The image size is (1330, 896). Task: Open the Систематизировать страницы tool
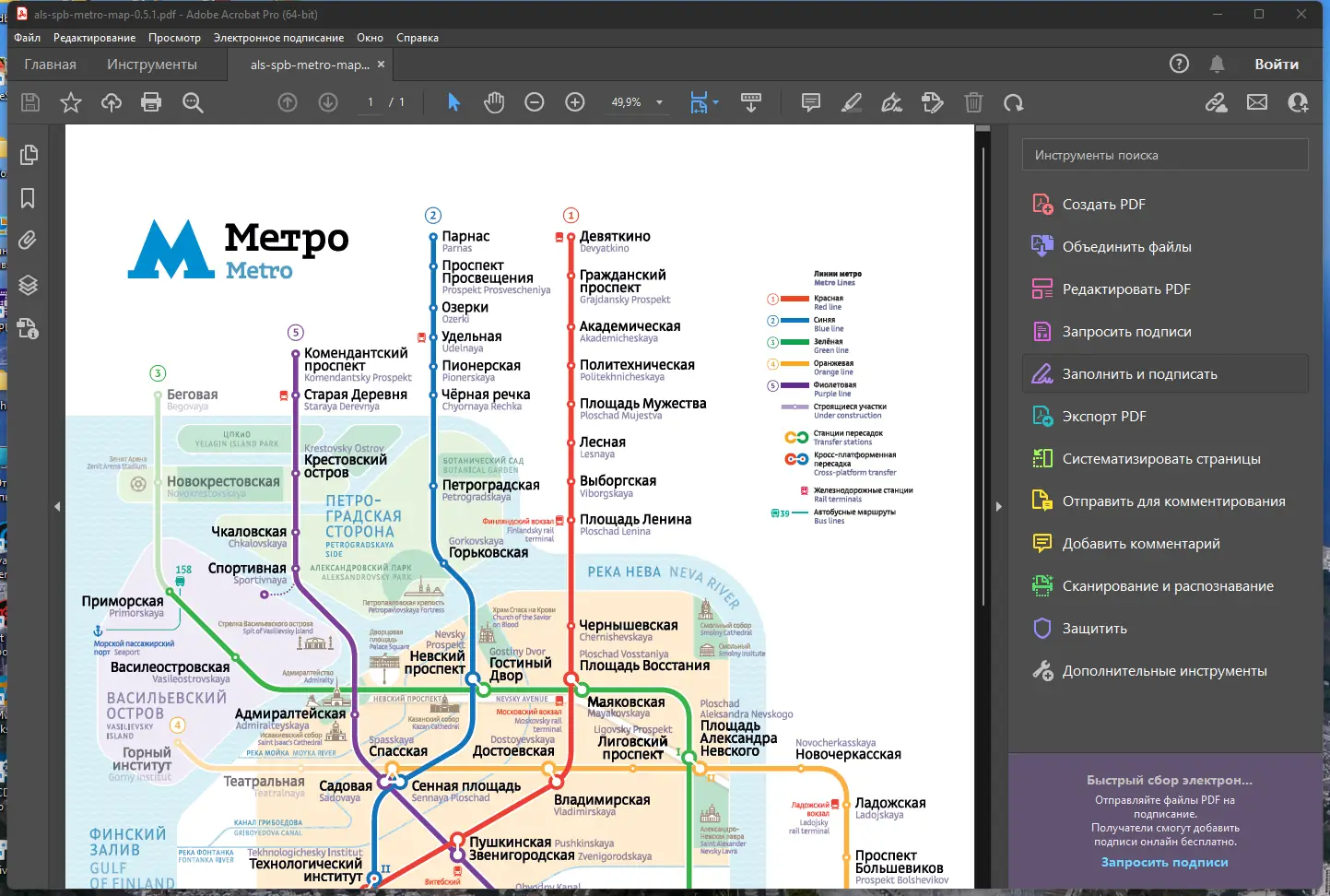1165,459
